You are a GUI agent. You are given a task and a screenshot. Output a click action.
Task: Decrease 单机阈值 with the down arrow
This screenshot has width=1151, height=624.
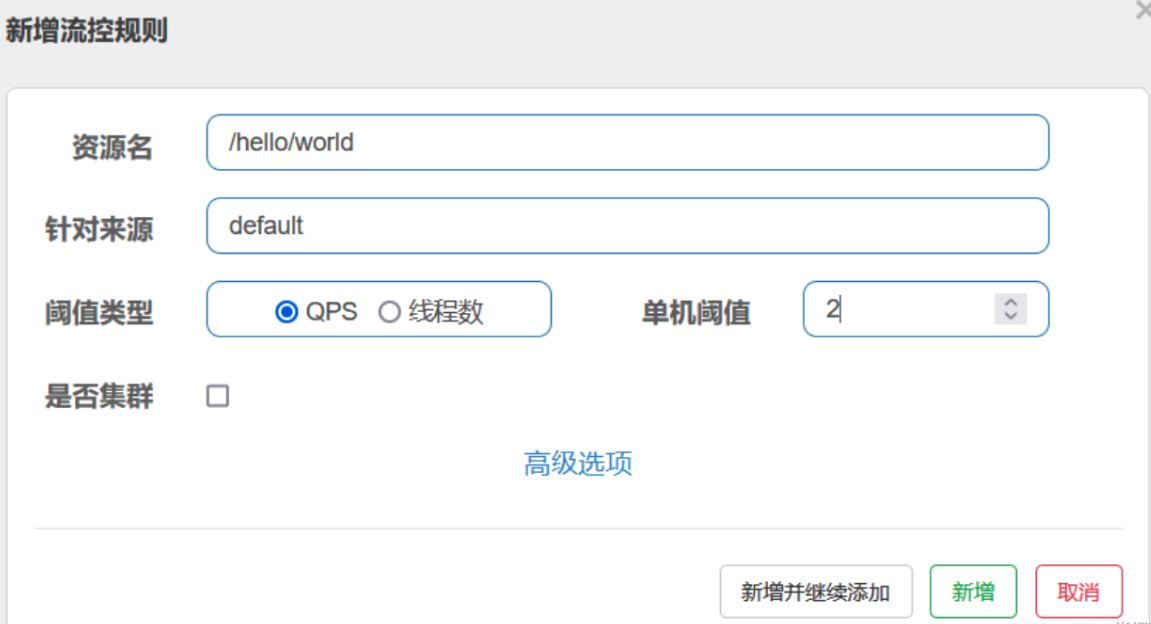[x=1011, y=316]
